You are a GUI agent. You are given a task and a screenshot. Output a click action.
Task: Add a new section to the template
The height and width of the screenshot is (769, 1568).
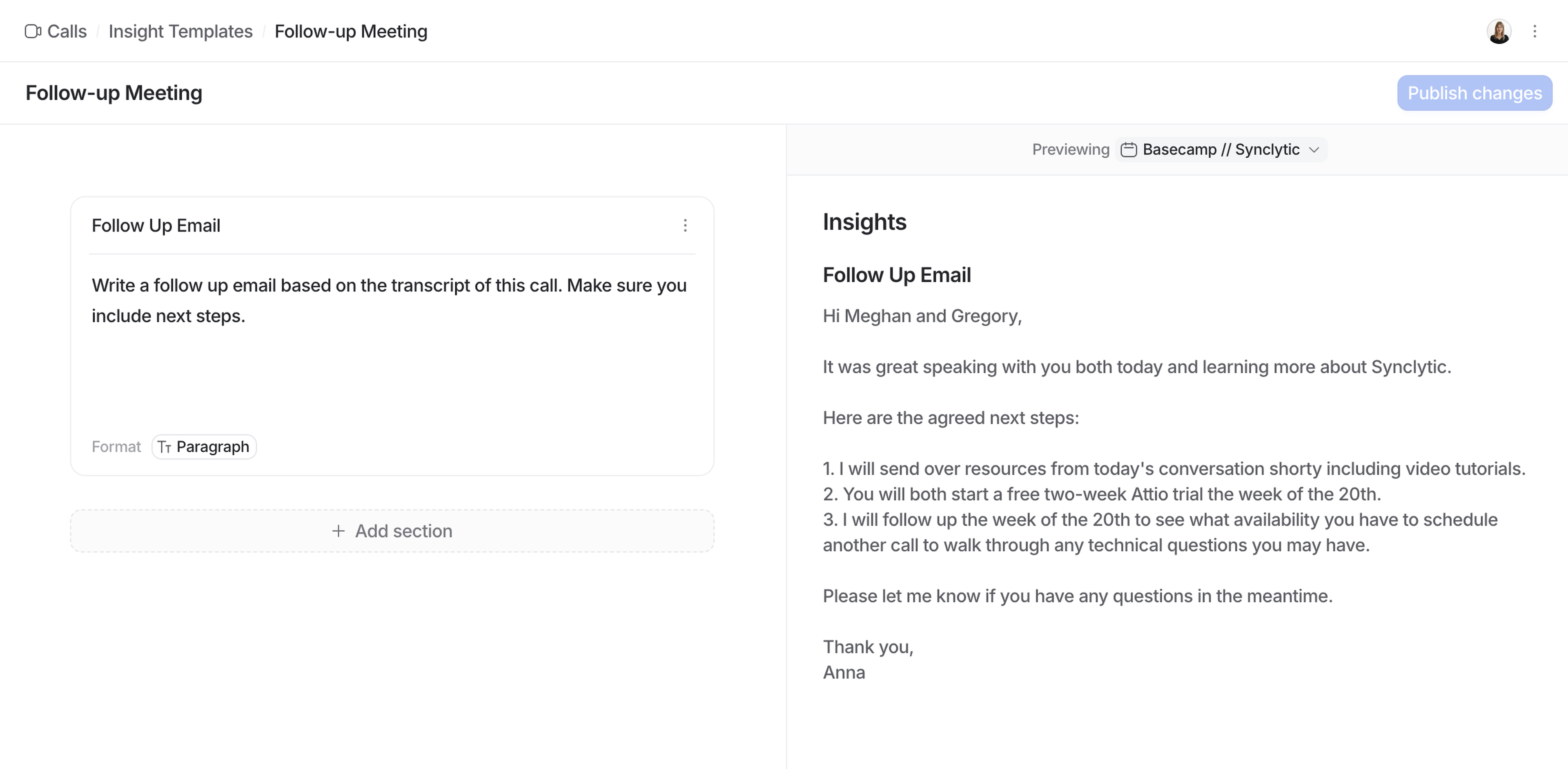(392, 532)
